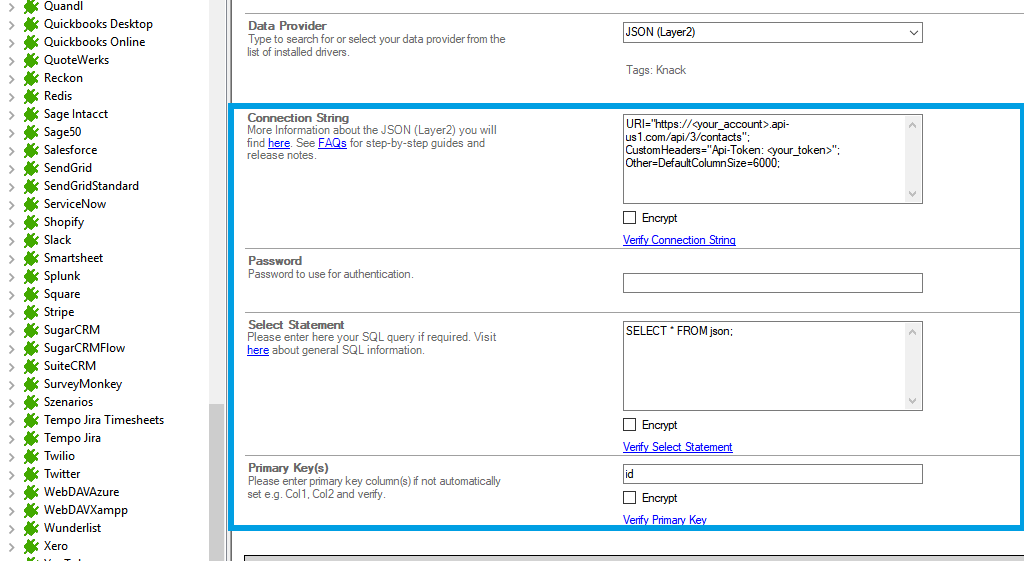Toggle Encrypt for Primary Key field
The height and width of the screenshot is (561, 1024).
point(629,498)
